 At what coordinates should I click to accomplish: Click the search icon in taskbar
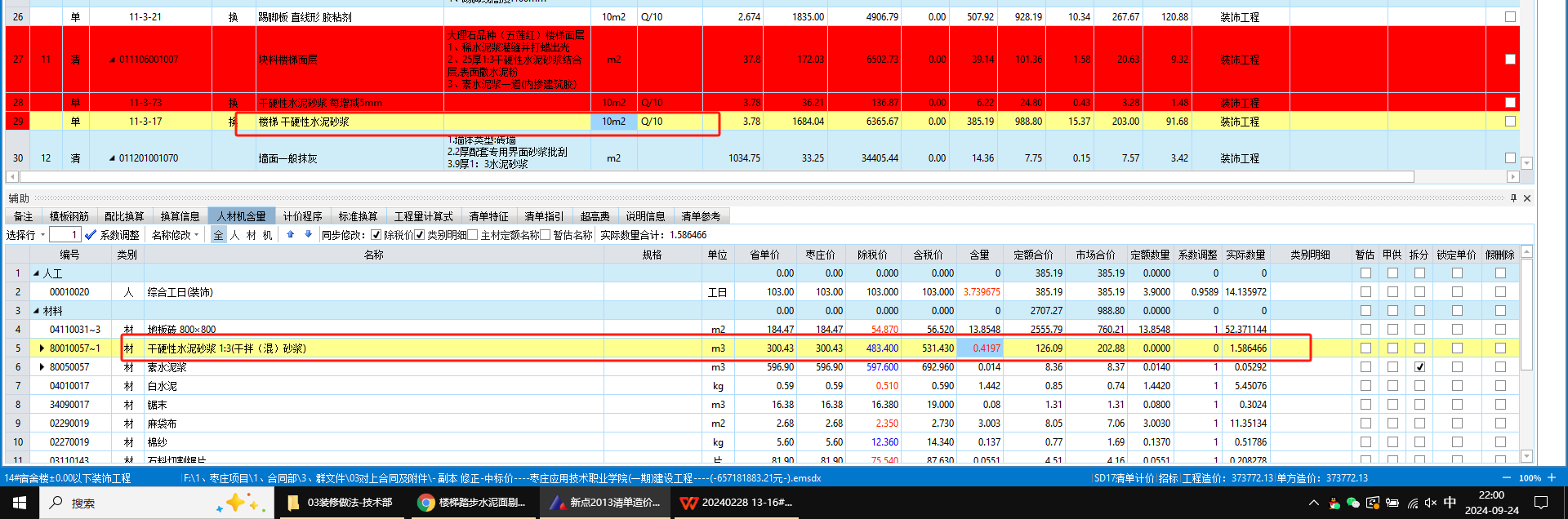(x=56, y=503)
